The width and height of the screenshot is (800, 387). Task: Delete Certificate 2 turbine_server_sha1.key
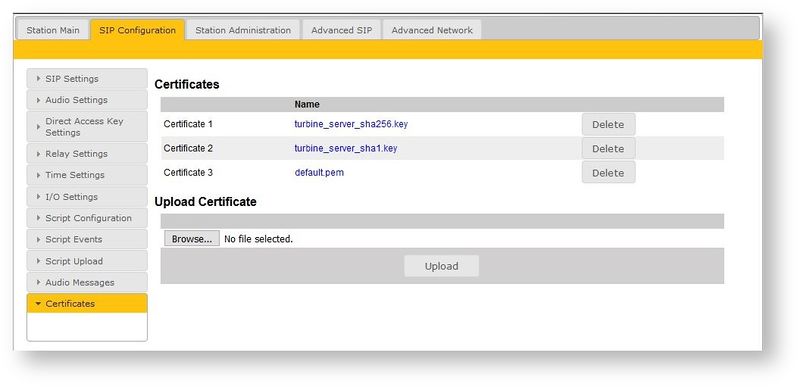click(x=608, y=149)
